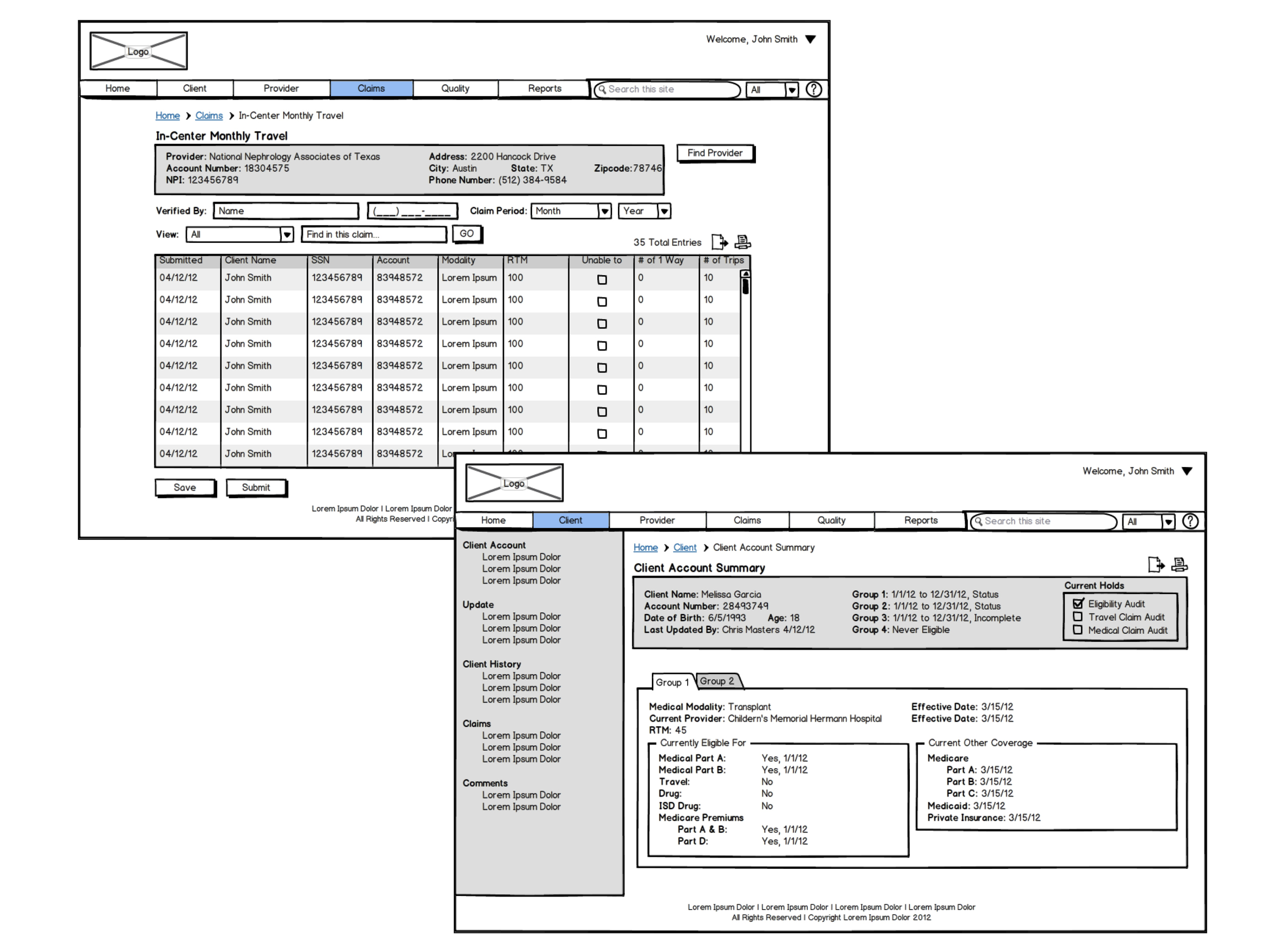
Task: Click export icon on Client Account Summary
Action: point(1155,564)
